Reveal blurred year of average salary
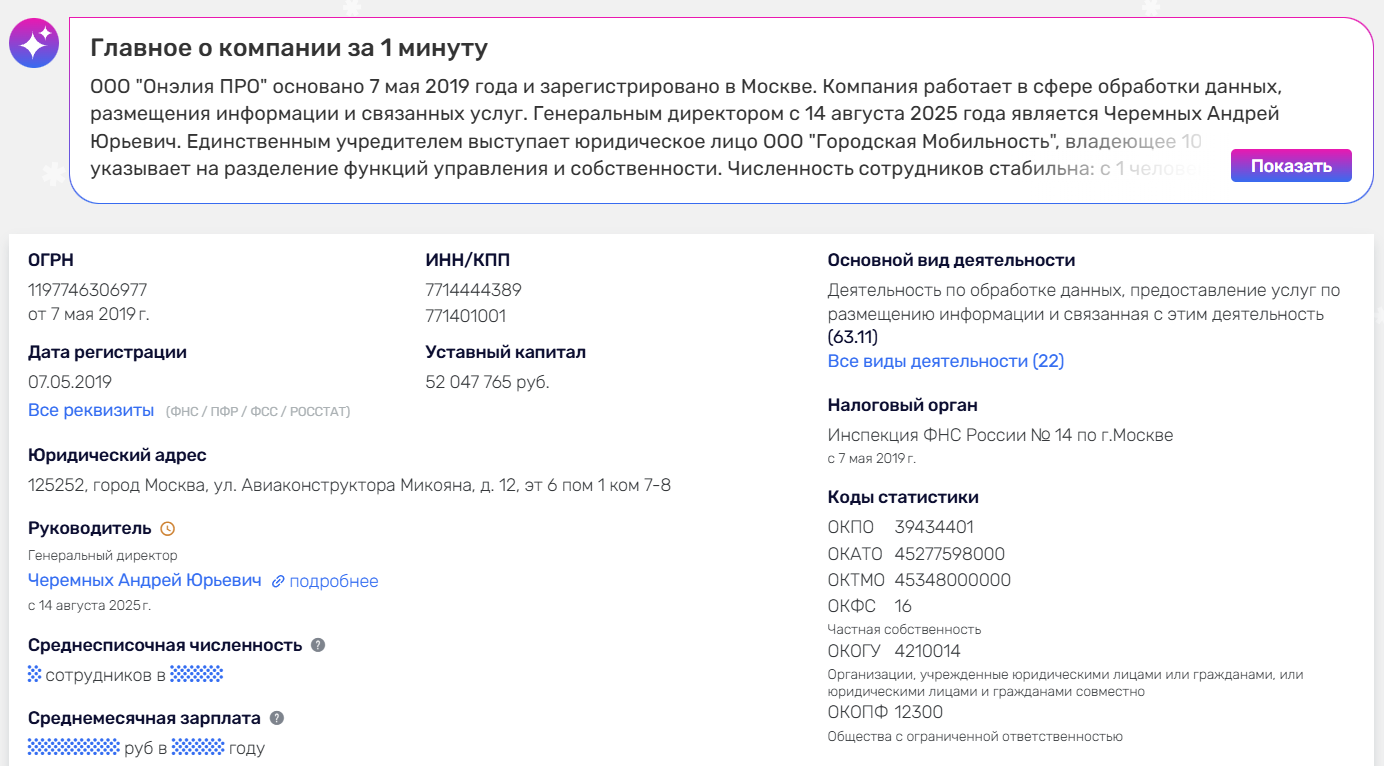The image size is (1384, 766). (x=197, y=747)
